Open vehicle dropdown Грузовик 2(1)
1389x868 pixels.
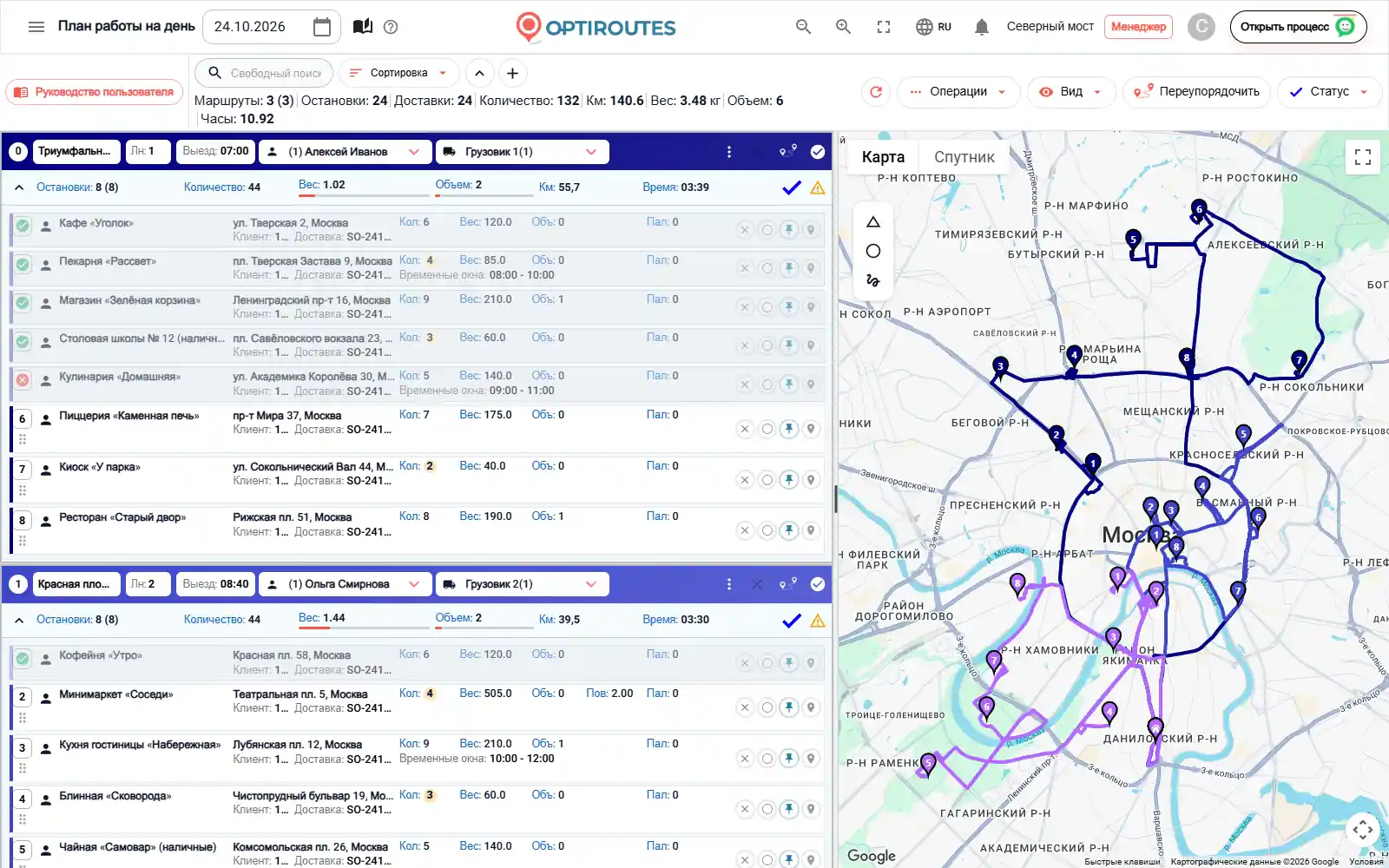click(x=522, y=584)
